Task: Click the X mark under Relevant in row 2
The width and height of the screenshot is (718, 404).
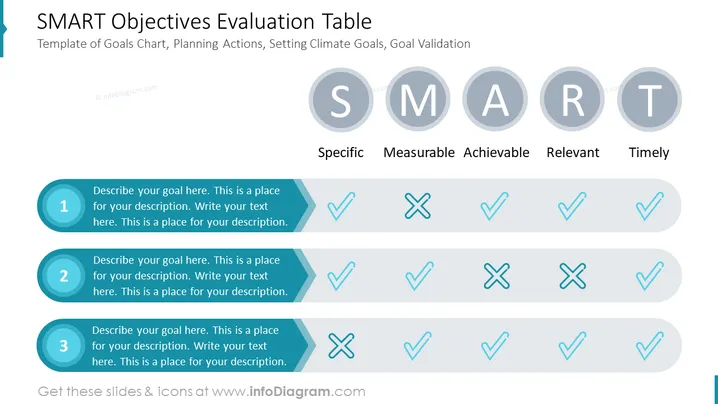Action: pos(572,276)
